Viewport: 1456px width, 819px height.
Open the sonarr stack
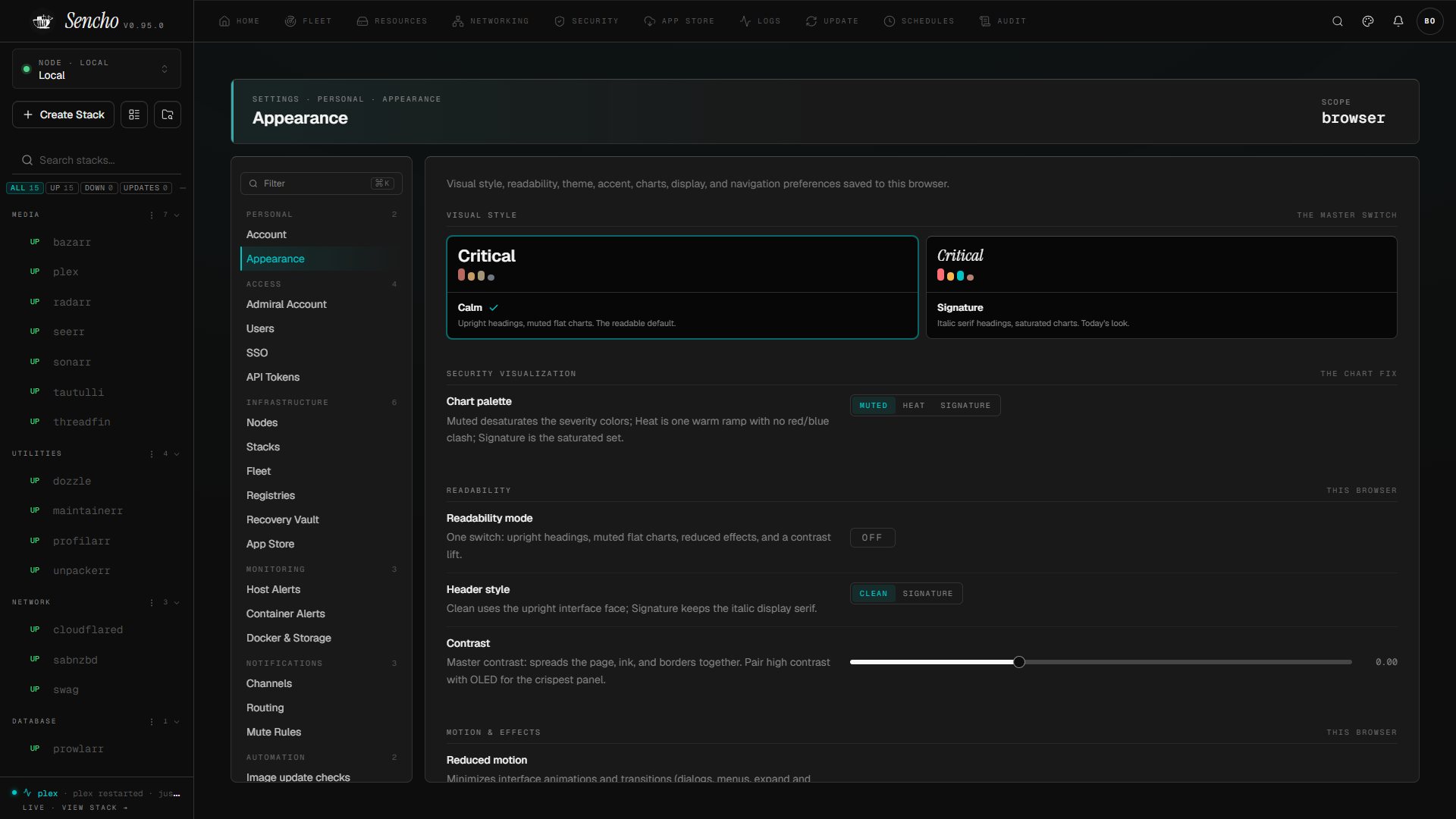(96, 362)
